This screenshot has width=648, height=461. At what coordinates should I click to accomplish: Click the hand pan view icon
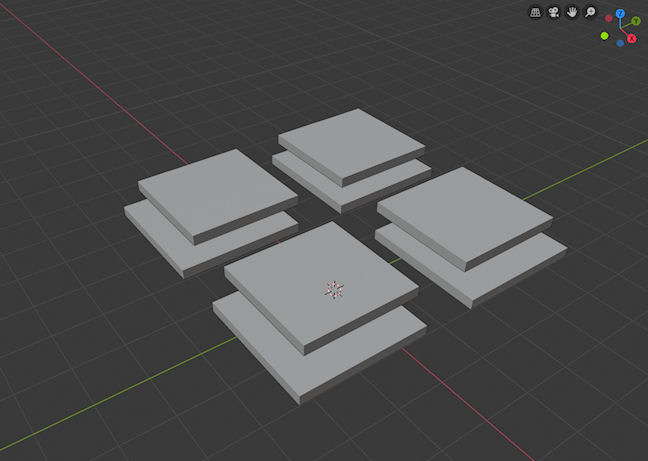click(572, 13)
